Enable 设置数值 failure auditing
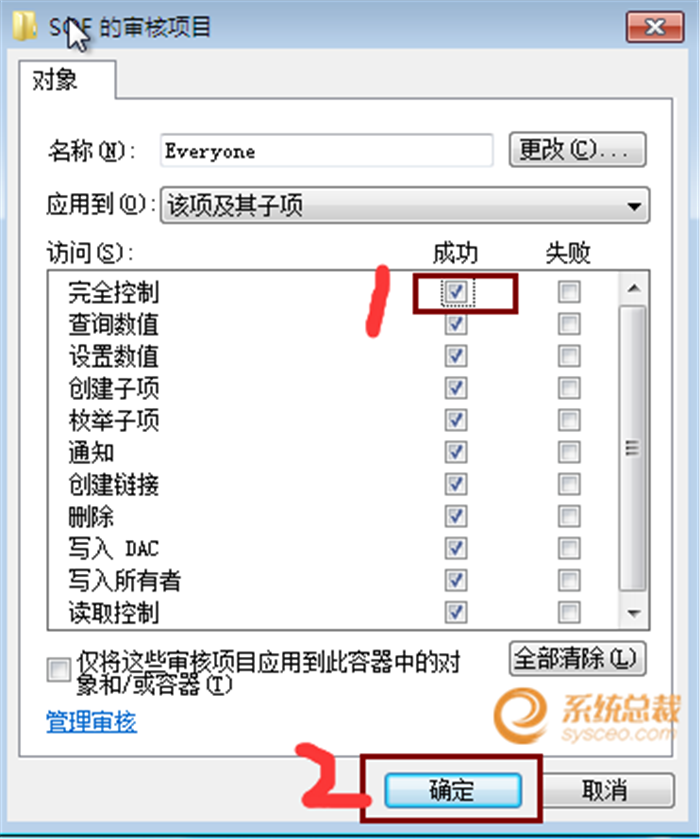This screenshot has height=839, width=700. click(569, 356)
